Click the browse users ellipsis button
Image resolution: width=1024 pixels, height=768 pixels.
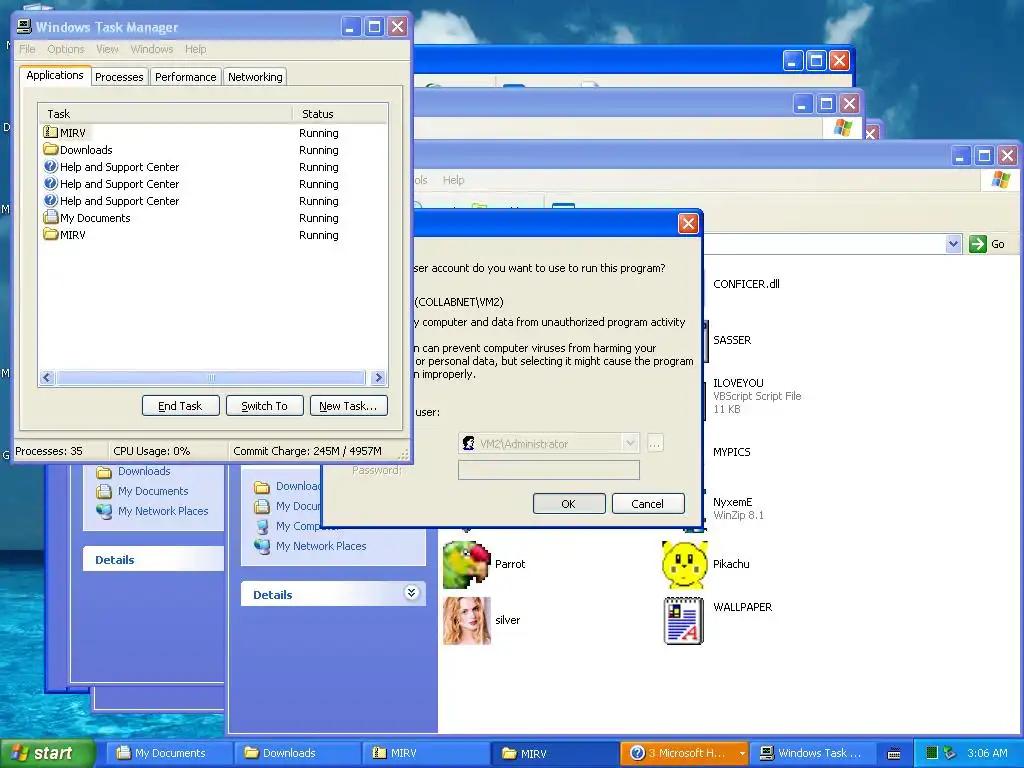coord(655,443)
